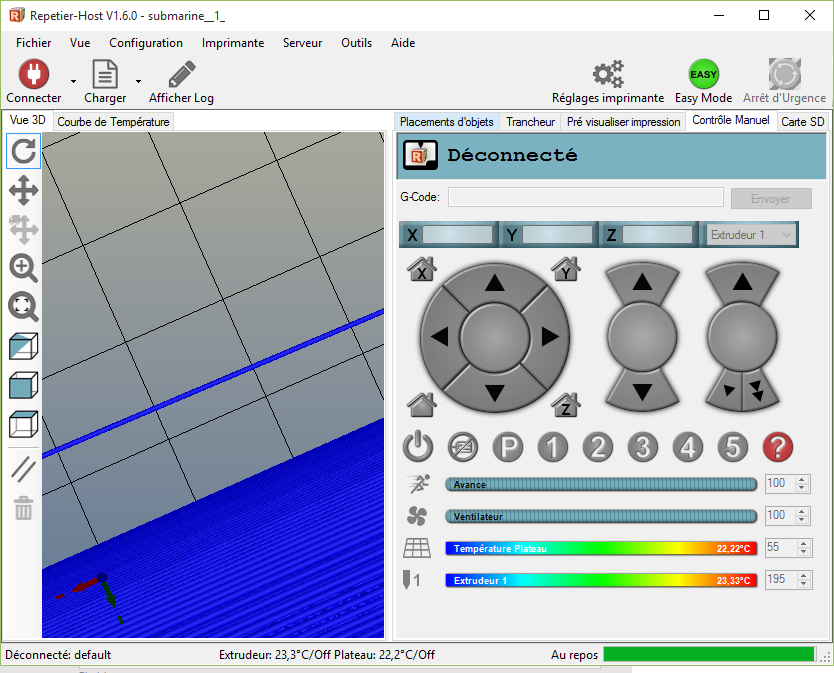
Task: Switch to isometric view cube icon
Action: pos(23,346)
